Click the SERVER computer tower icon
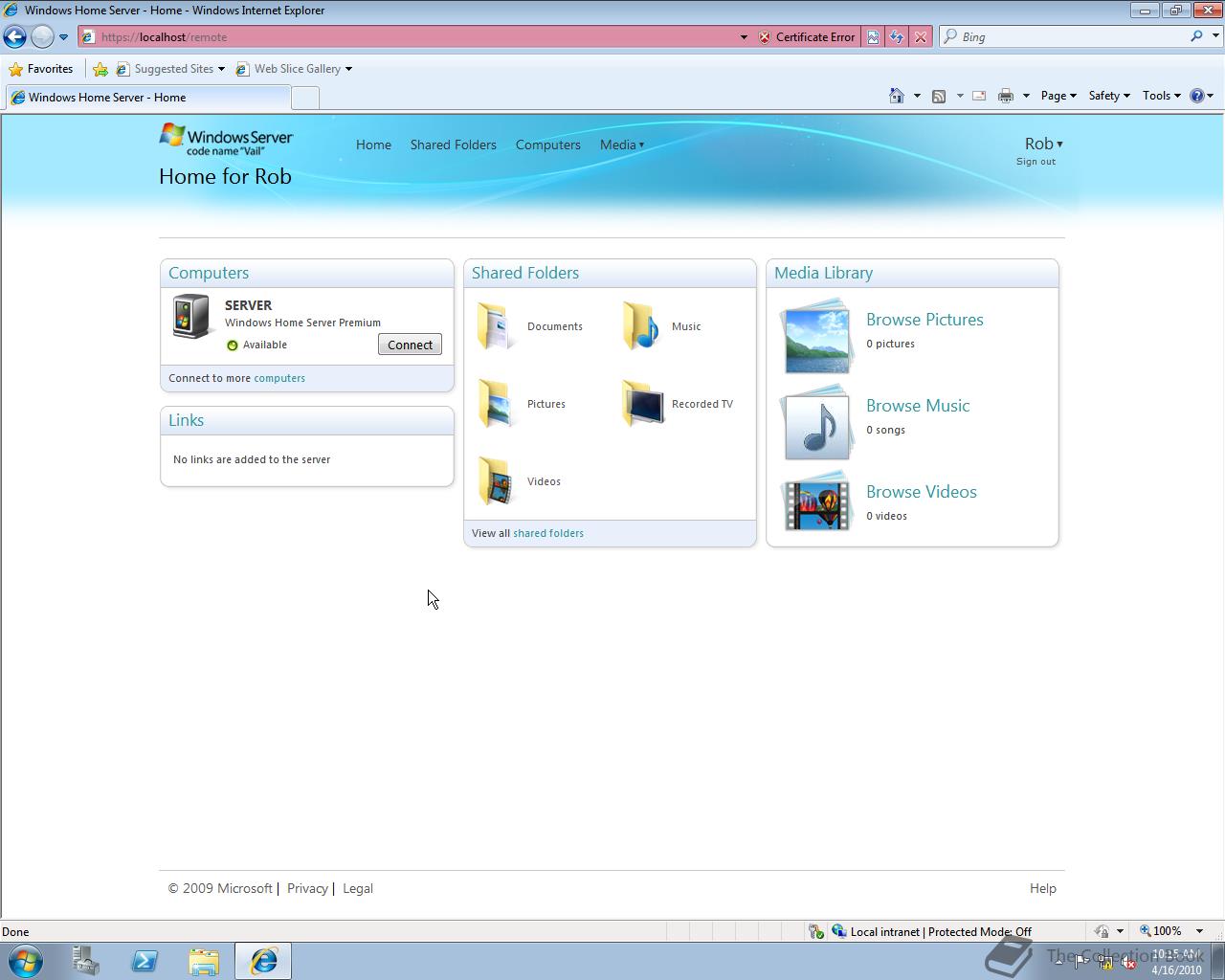Screen dimensions: 1225x980 (x=191, y=316)
